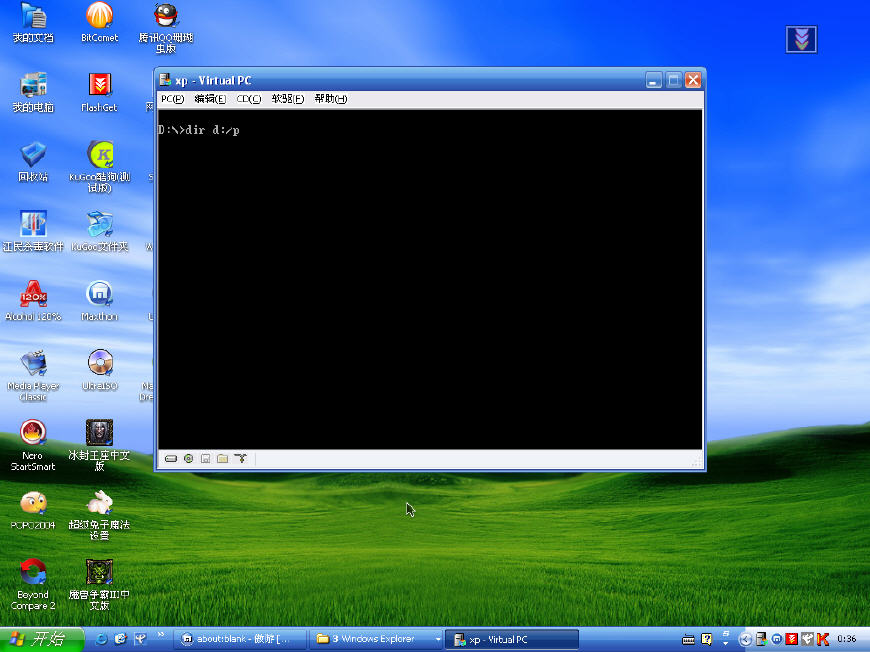The height and width of the screenshot is (652, 870).
Task: Select the 江民杀毒软件 antivirus icon
Action: [x=33, y=232]
